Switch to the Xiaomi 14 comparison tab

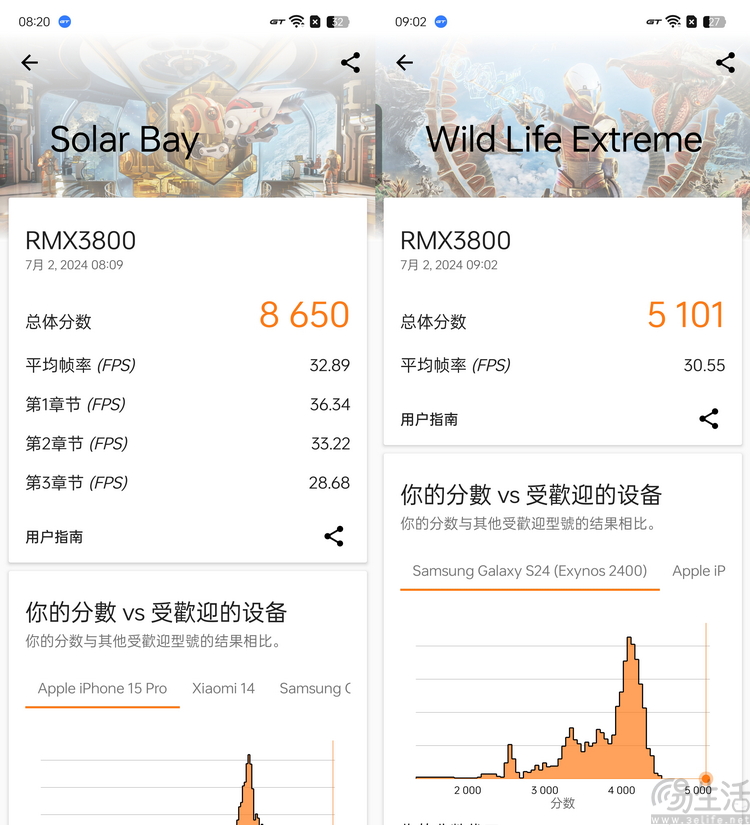pyautogui.click(x=223, y=688)
